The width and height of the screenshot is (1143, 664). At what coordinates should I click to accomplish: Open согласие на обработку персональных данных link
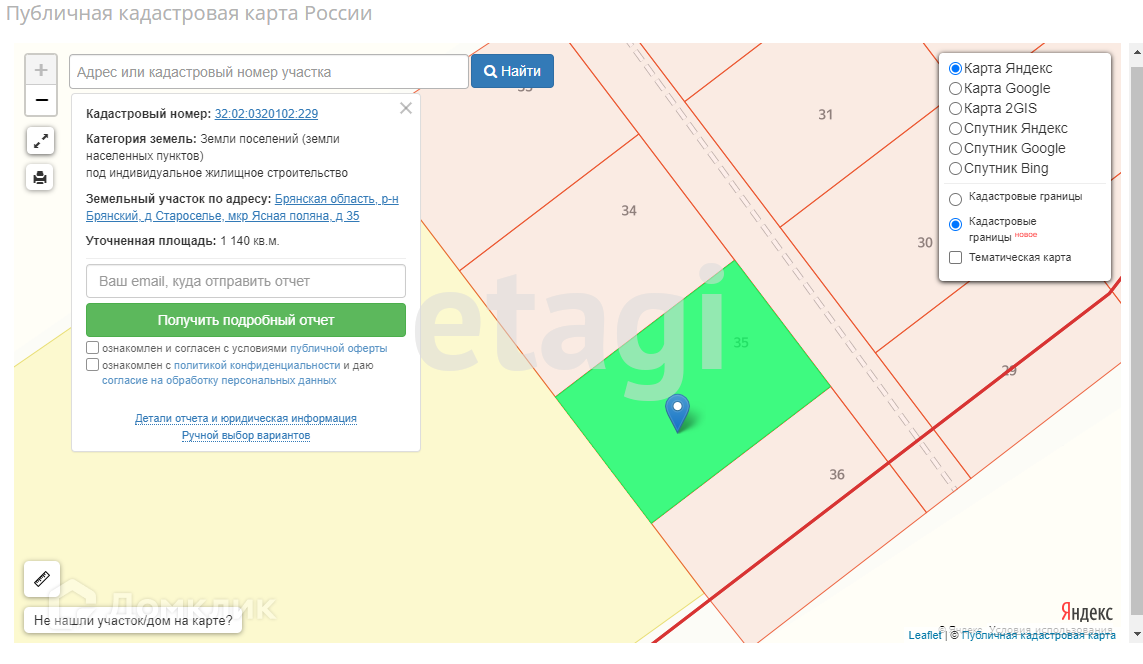(219, 380)
